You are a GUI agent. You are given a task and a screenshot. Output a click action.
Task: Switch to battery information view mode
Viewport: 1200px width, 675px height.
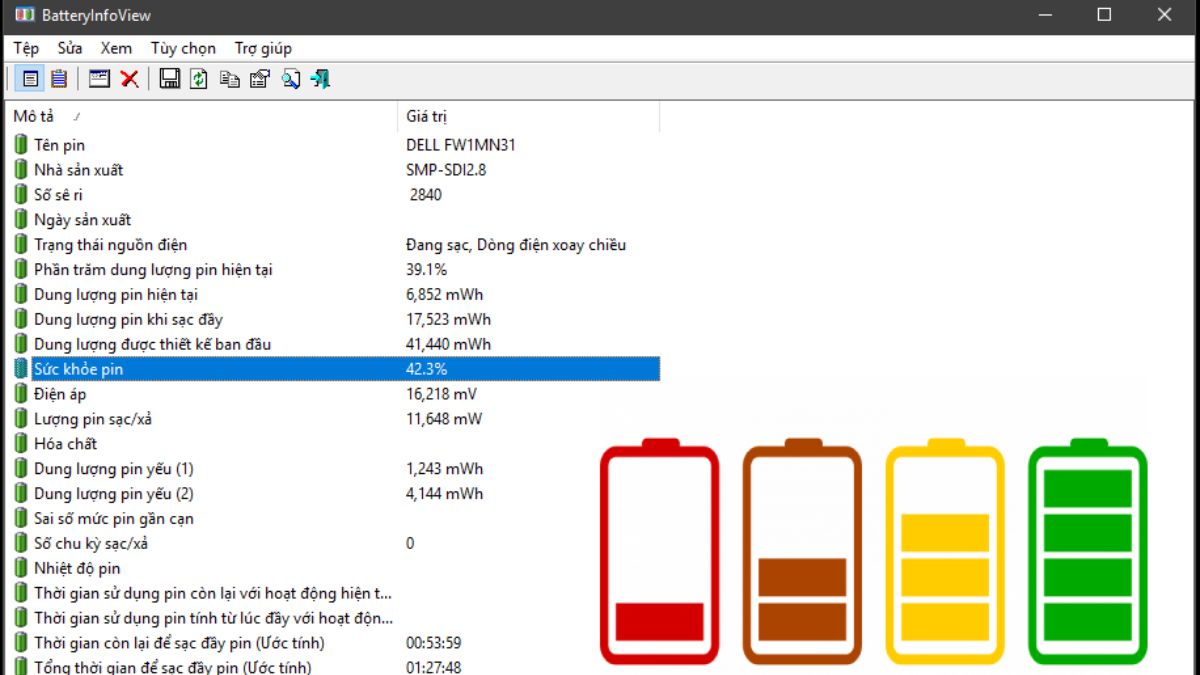[x=30, y=78]
